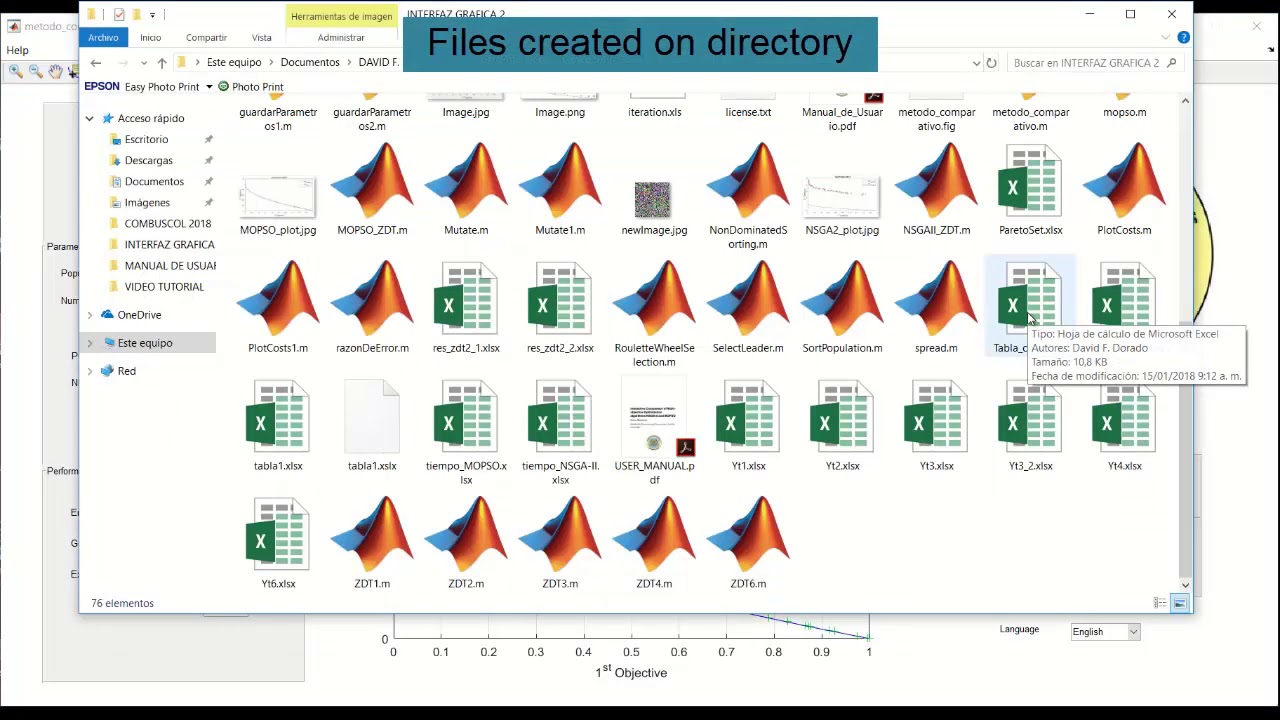The width and height of the screenshot is (1280, 720).
Task: Select the Yt3_2.xlsx file icon
Action: point(1030,416)
